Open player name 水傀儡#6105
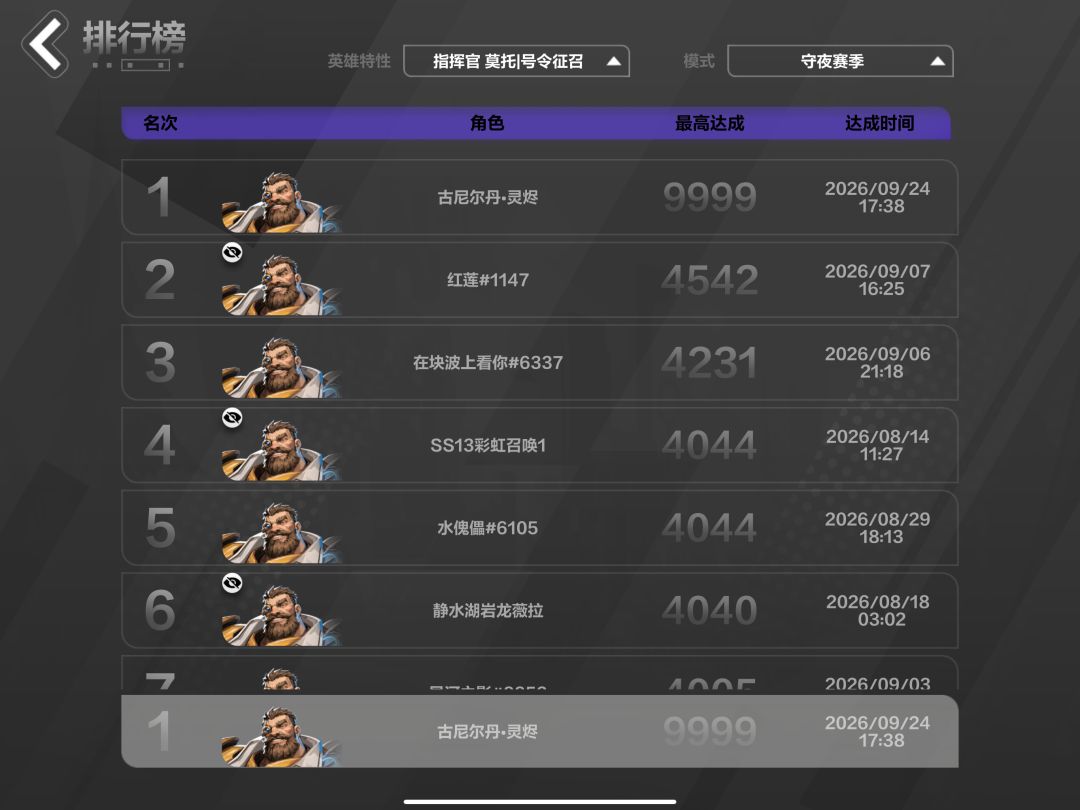 [x=488, y=528]
